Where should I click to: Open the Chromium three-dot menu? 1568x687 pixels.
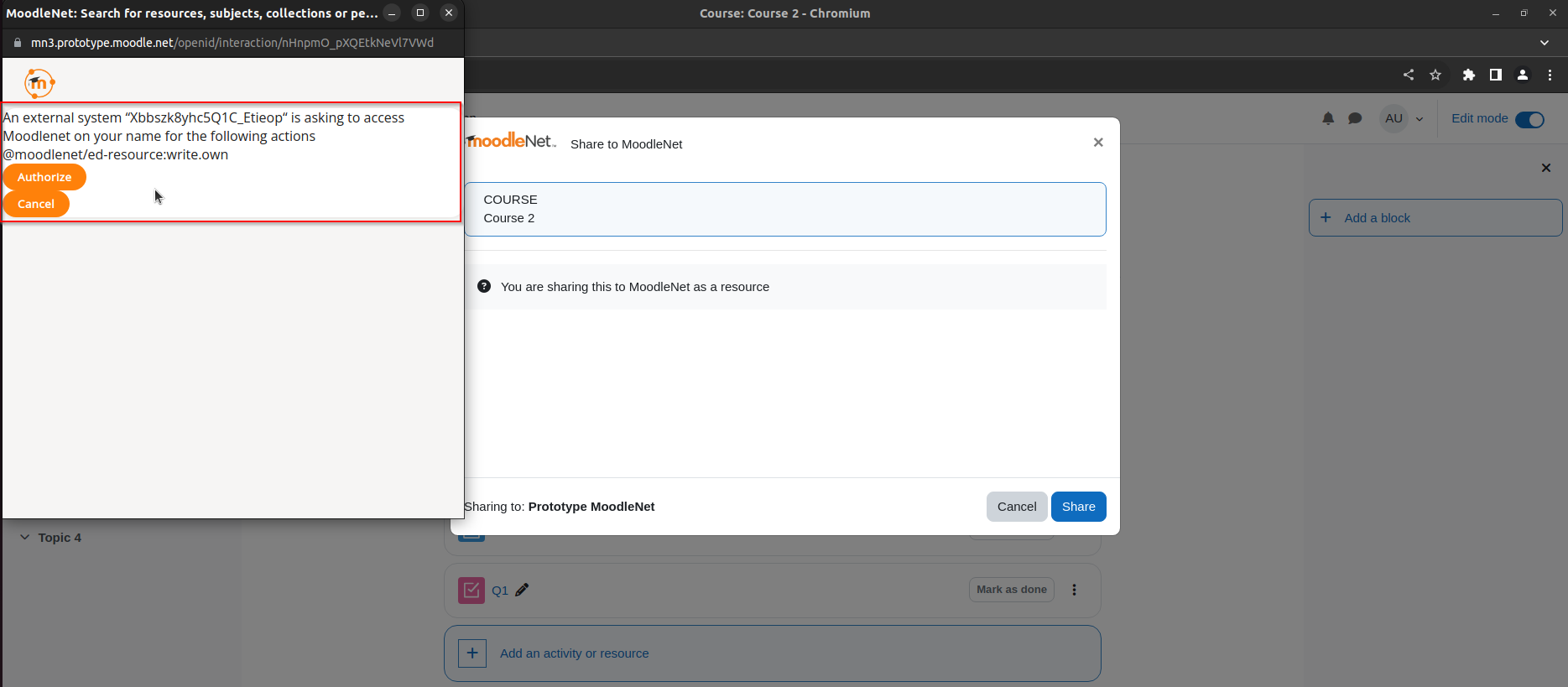tap(1550, 75)
